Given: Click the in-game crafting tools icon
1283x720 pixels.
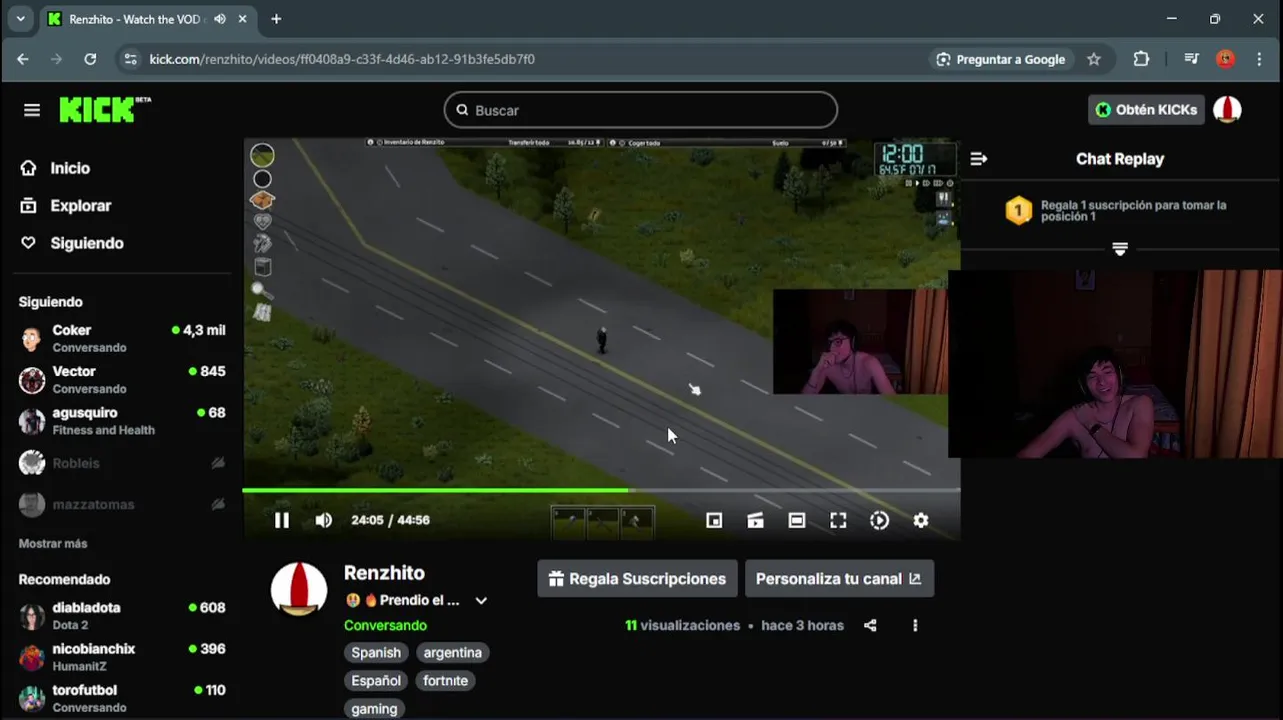Looking at the screenshot, I should 262,243.
